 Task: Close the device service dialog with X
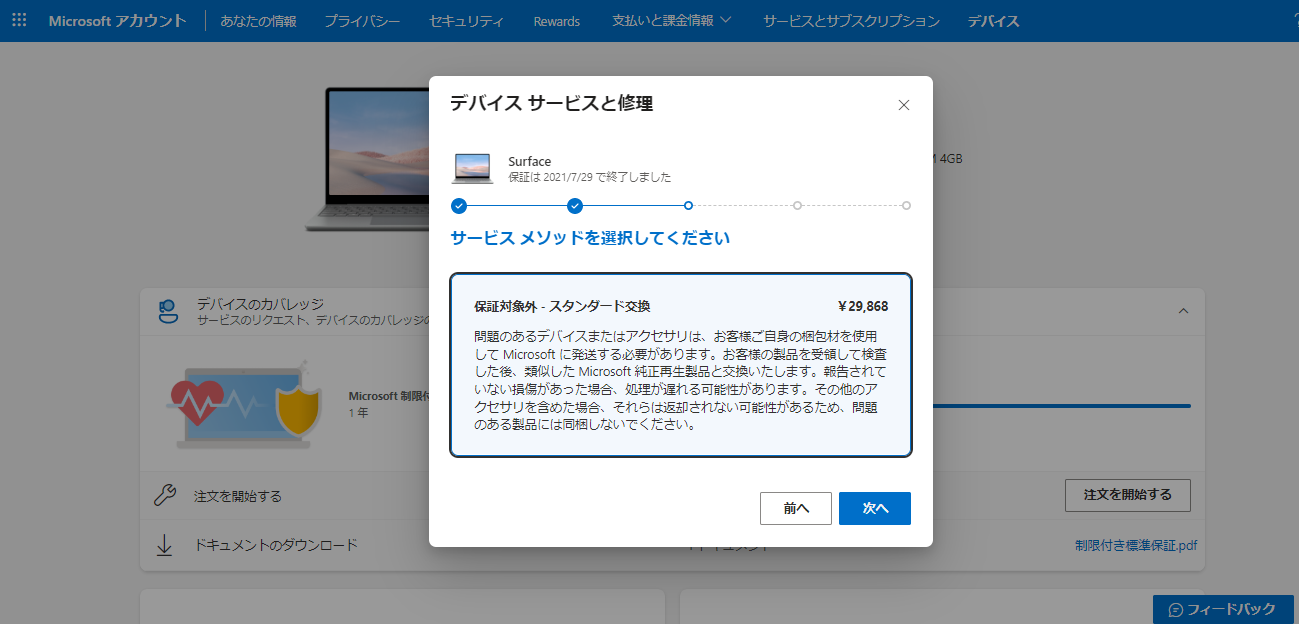(904, 105)
